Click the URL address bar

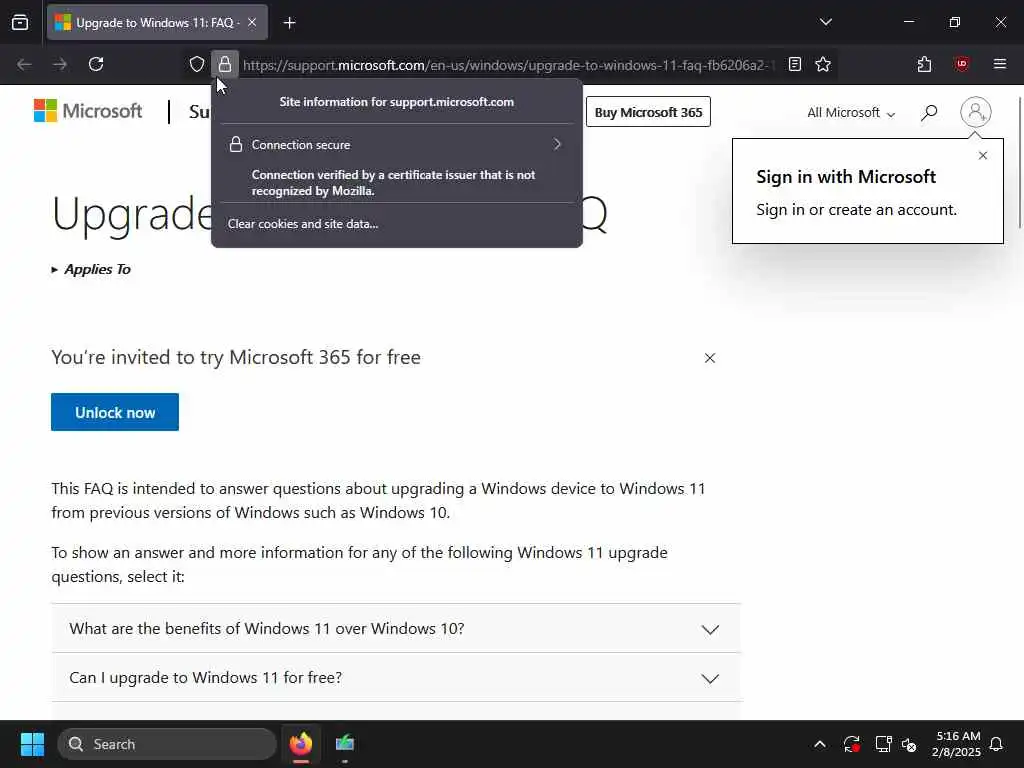508,65
